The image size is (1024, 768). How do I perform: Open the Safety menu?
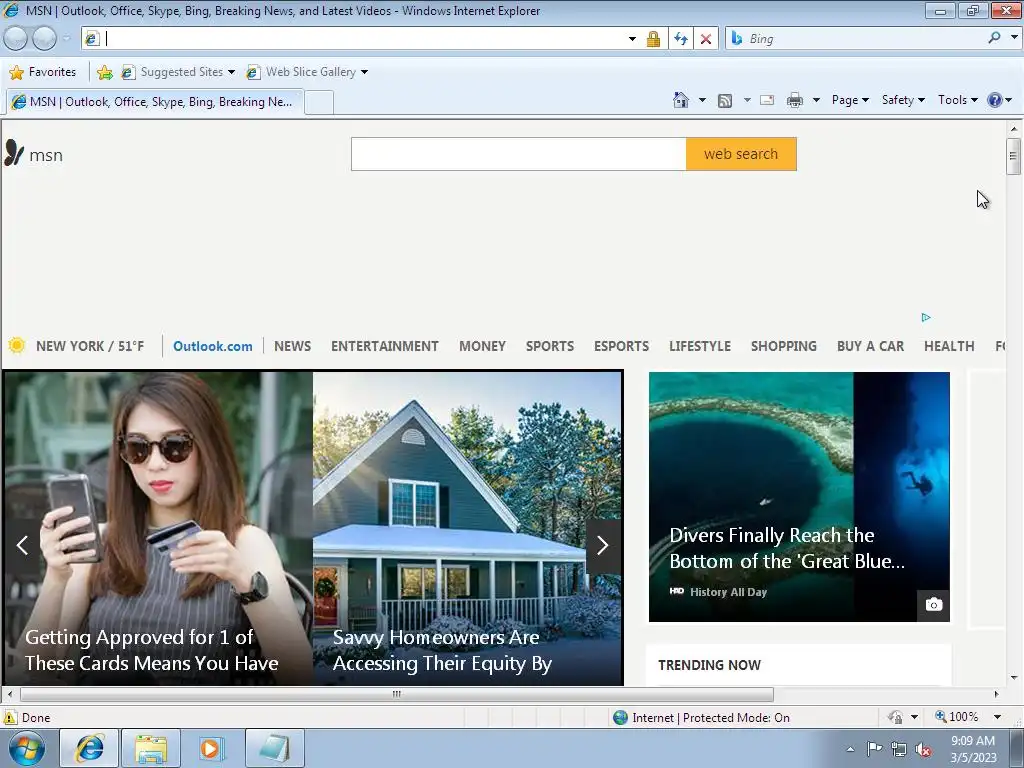(x=903, y=100)
